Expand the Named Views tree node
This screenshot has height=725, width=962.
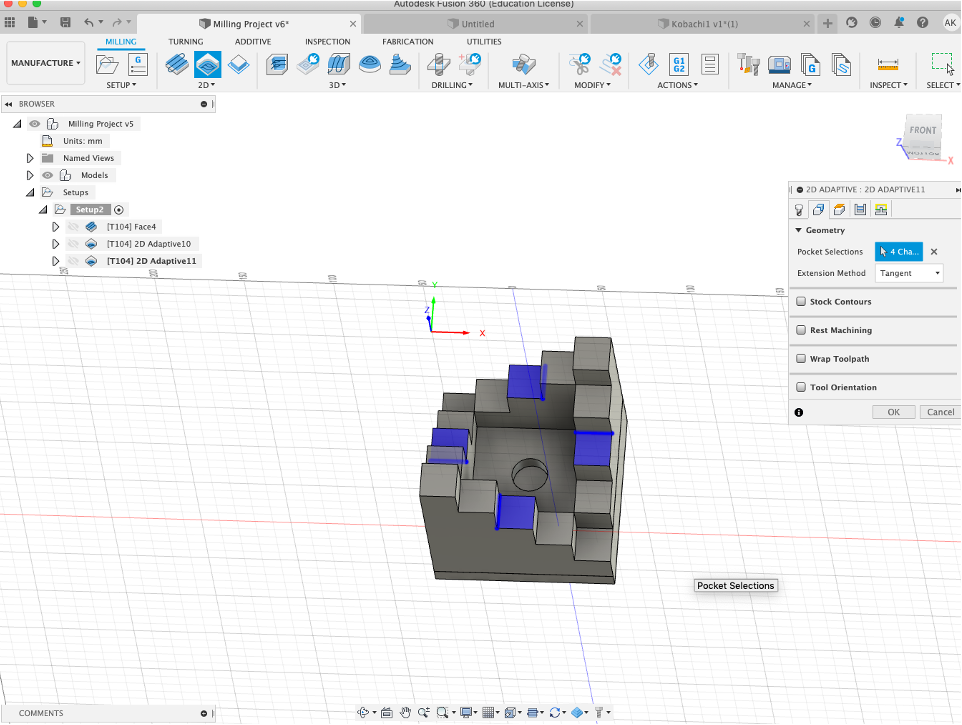click(30, 158)
